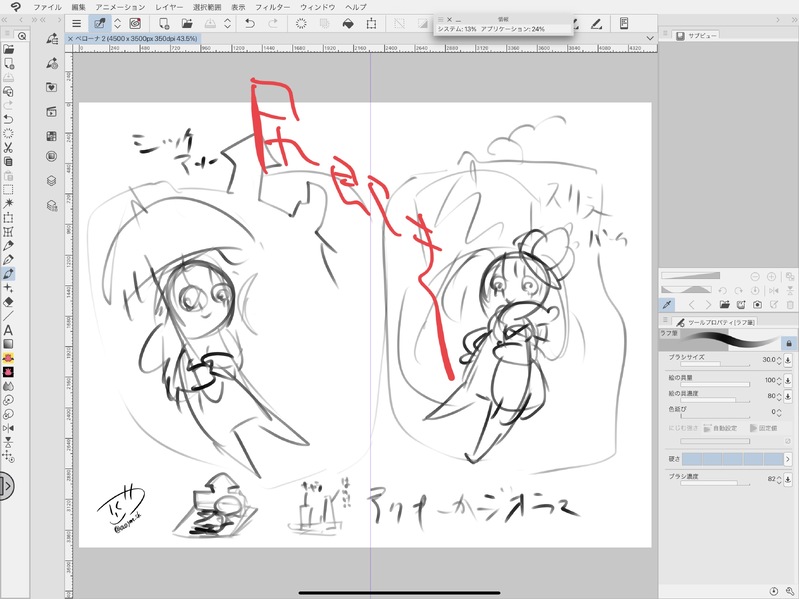
Task: Click the undo arrow in command bar
Action: (x=250, y=23)
